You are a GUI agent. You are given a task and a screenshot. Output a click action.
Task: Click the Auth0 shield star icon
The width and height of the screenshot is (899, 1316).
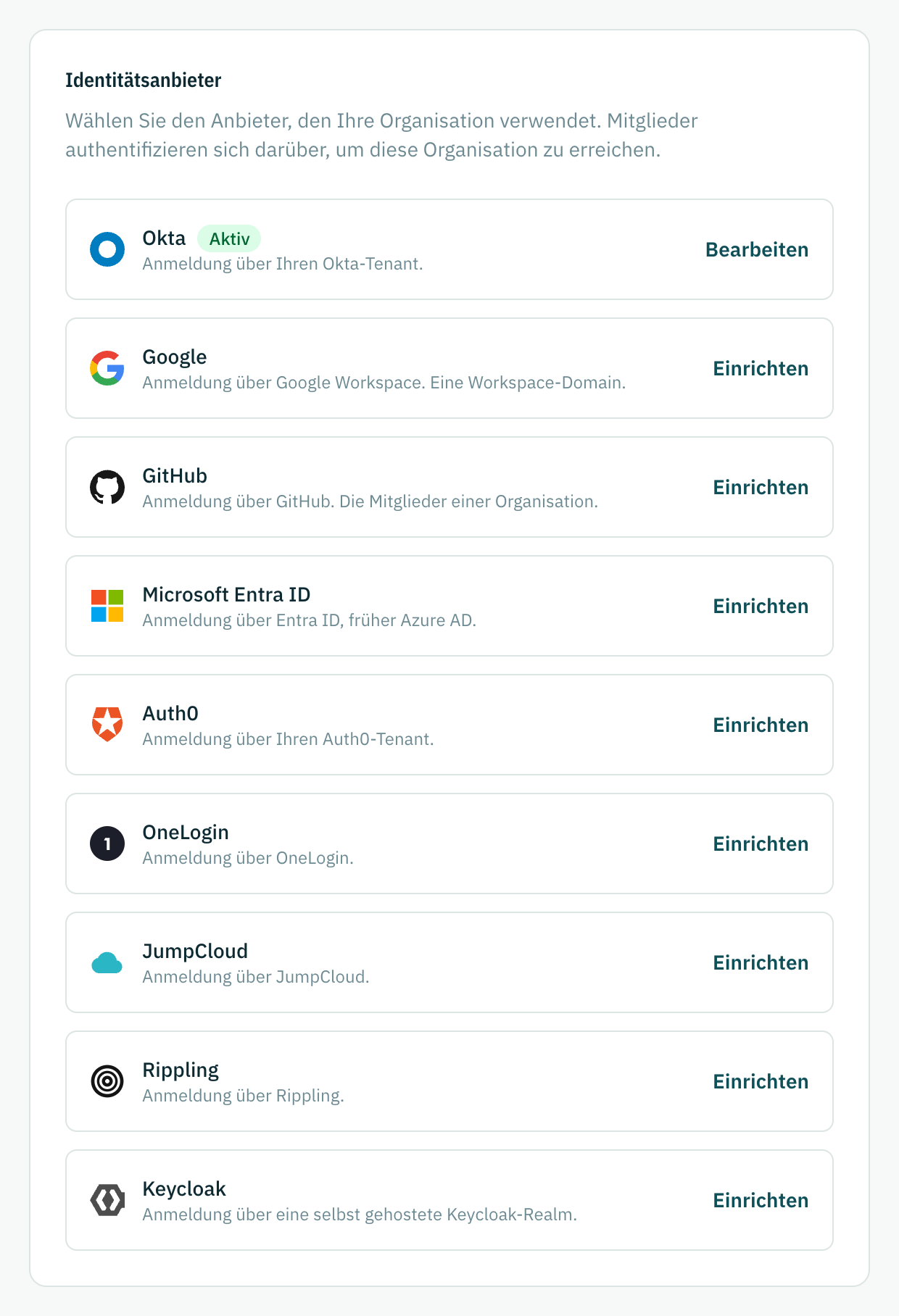tap(107, 725)
